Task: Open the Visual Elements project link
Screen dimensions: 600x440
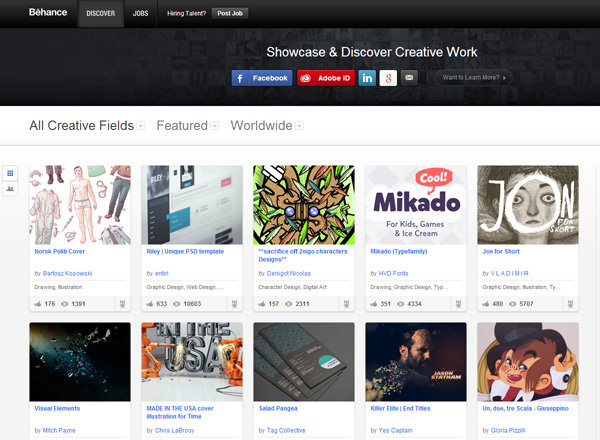Action: pyautogui.click(x=57, y=408)
